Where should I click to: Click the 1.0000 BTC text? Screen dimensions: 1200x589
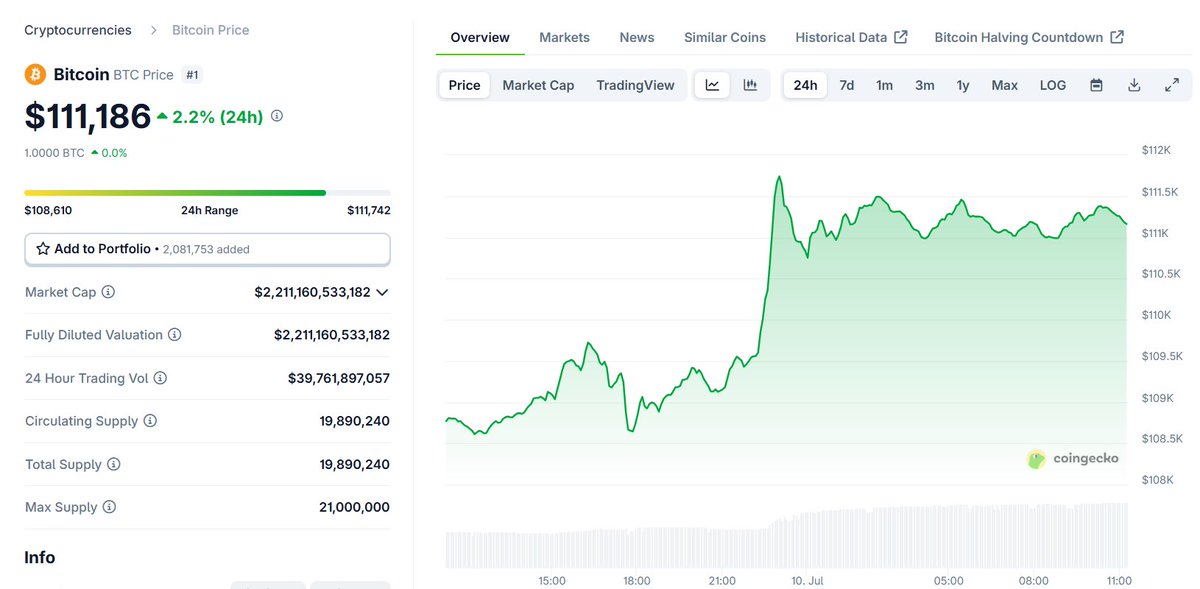55,153
